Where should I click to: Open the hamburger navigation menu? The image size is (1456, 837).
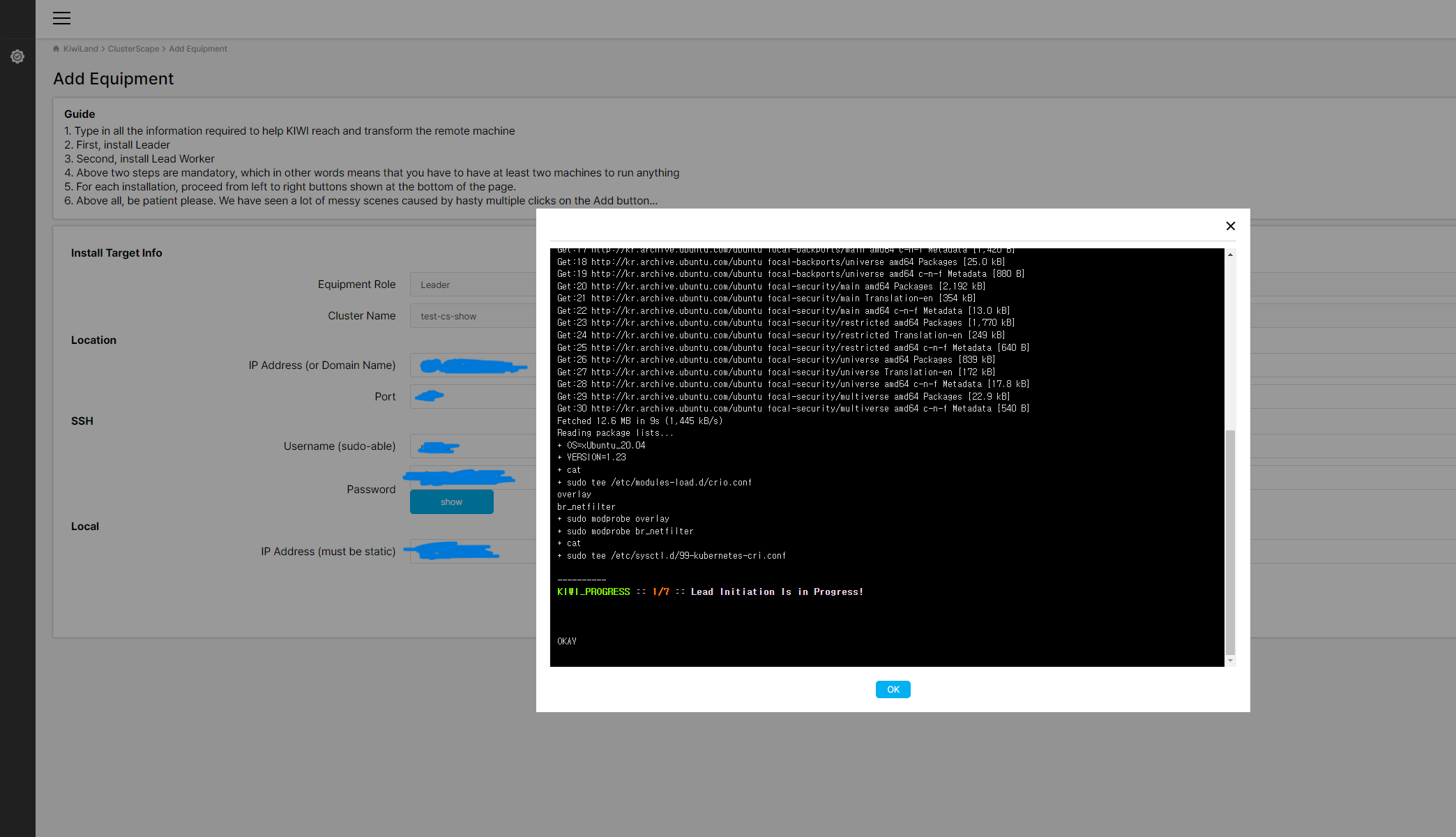(x=61, y=18)
